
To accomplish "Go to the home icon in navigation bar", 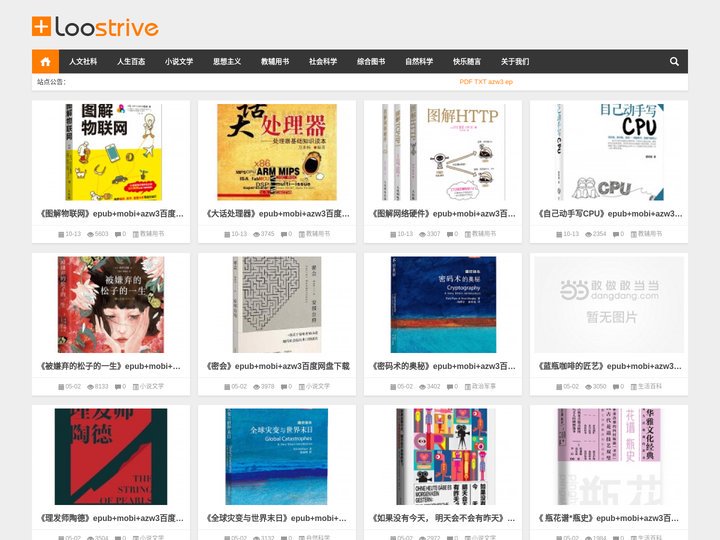I will 45,62.
